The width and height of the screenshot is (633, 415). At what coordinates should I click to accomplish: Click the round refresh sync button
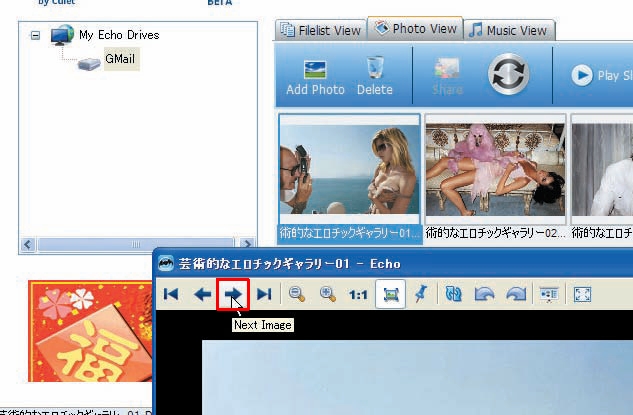coord(508,74)
